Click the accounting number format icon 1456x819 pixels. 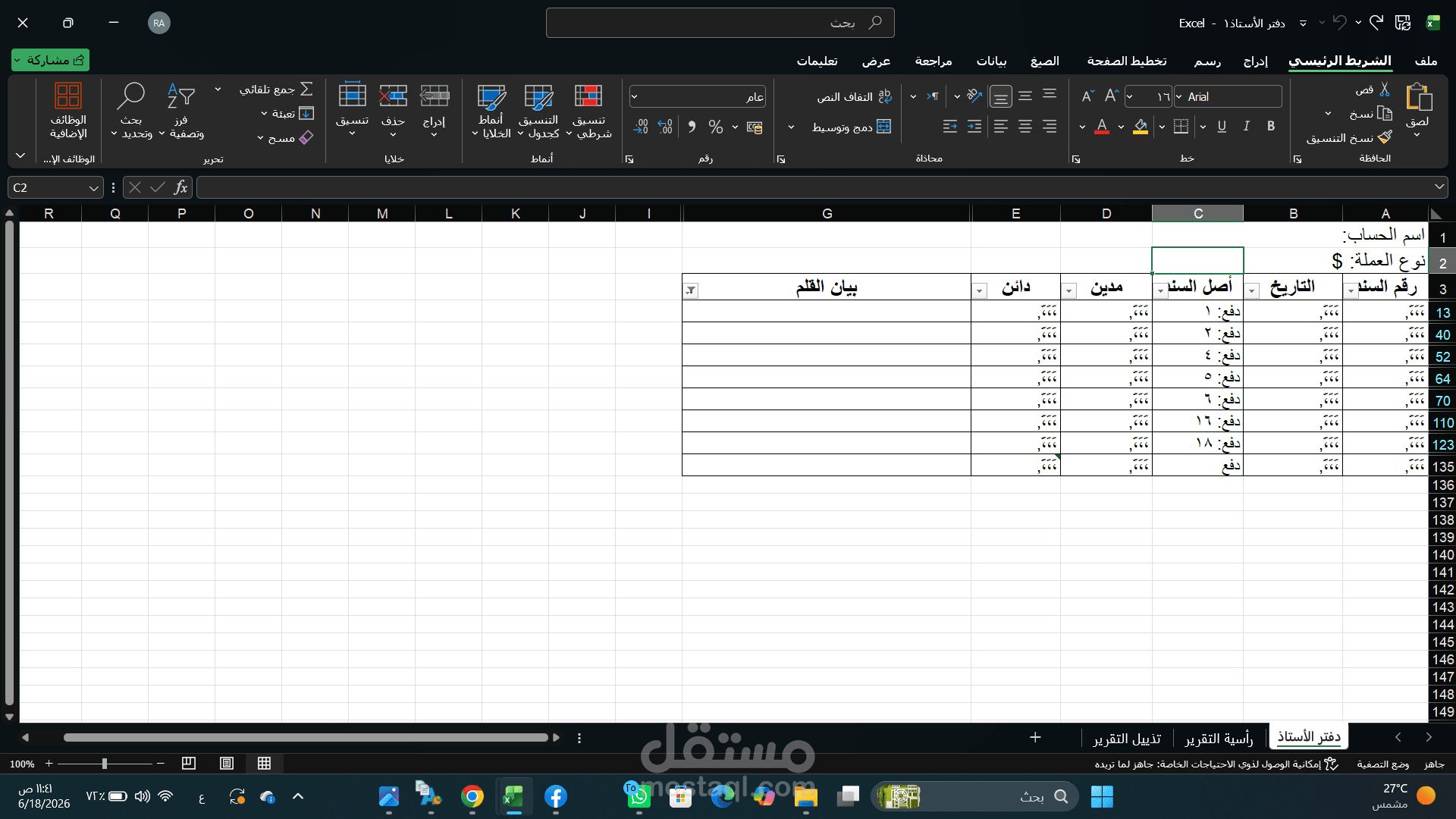coord(755,127)
